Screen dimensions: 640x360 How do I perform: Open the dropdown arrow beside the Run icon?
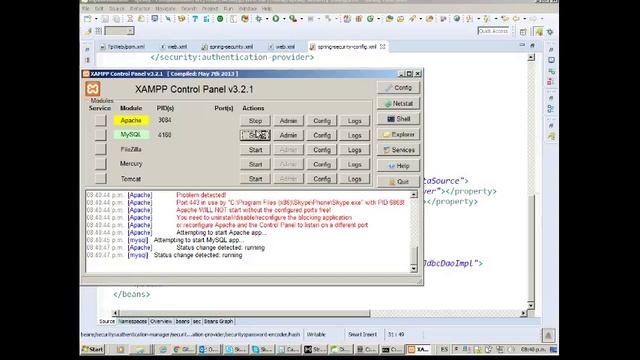click(284, 19)
